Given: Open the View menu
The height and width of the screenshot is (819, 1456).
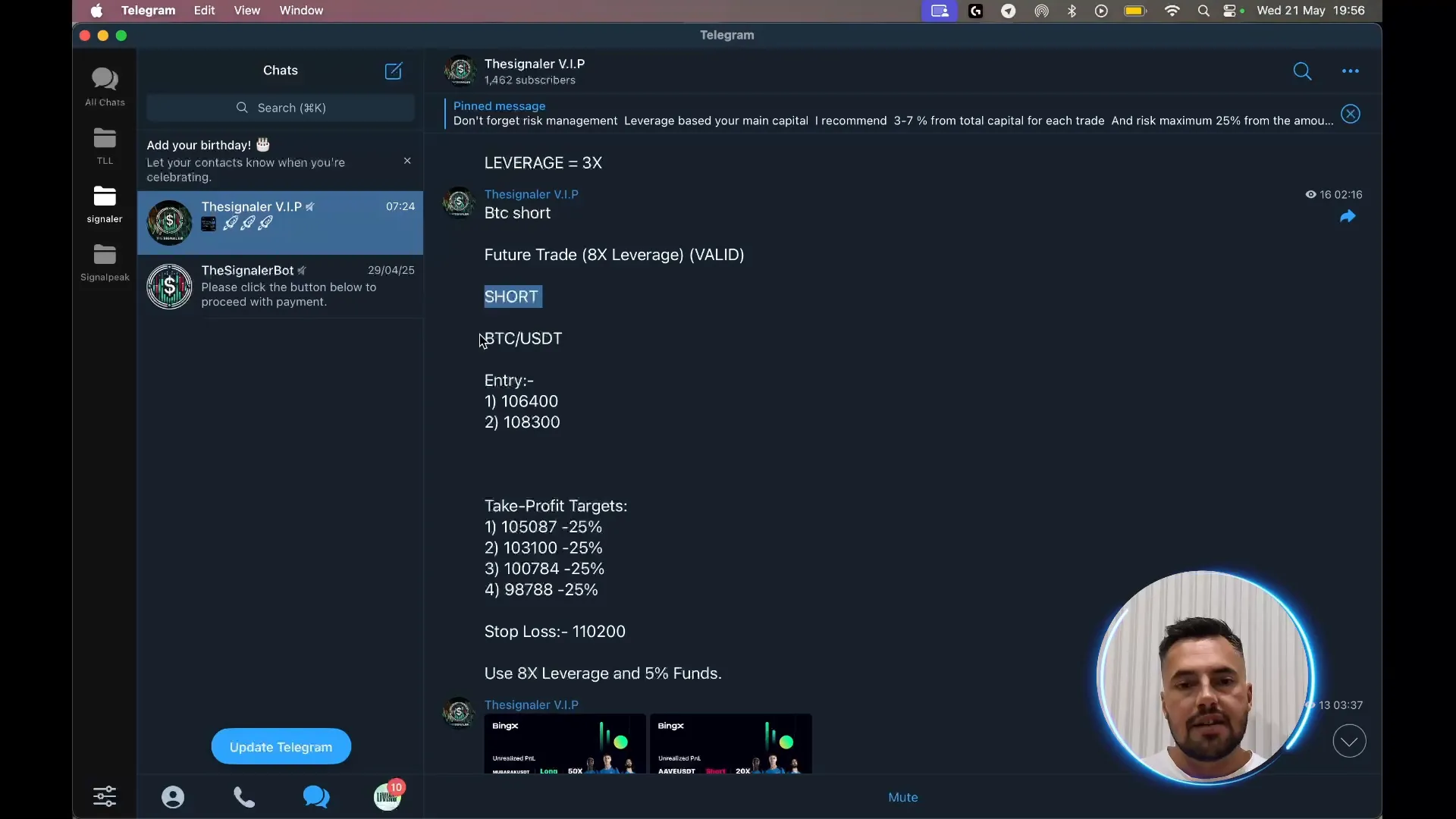Looking at the screenshot, I should click(246, 11).
